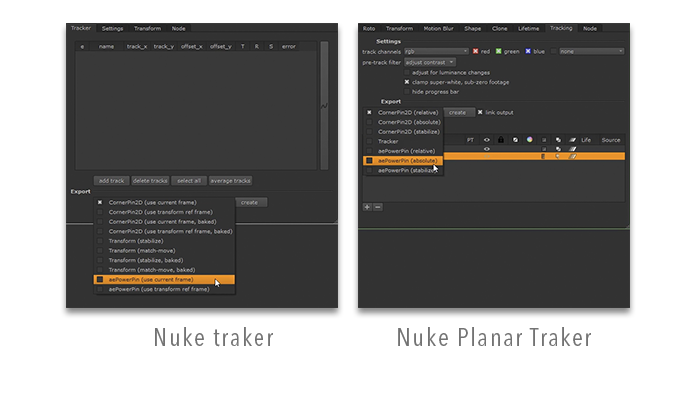Click the plus icon to add a layer
This screenshot has height=403, width=700.
tap(367, 207)
